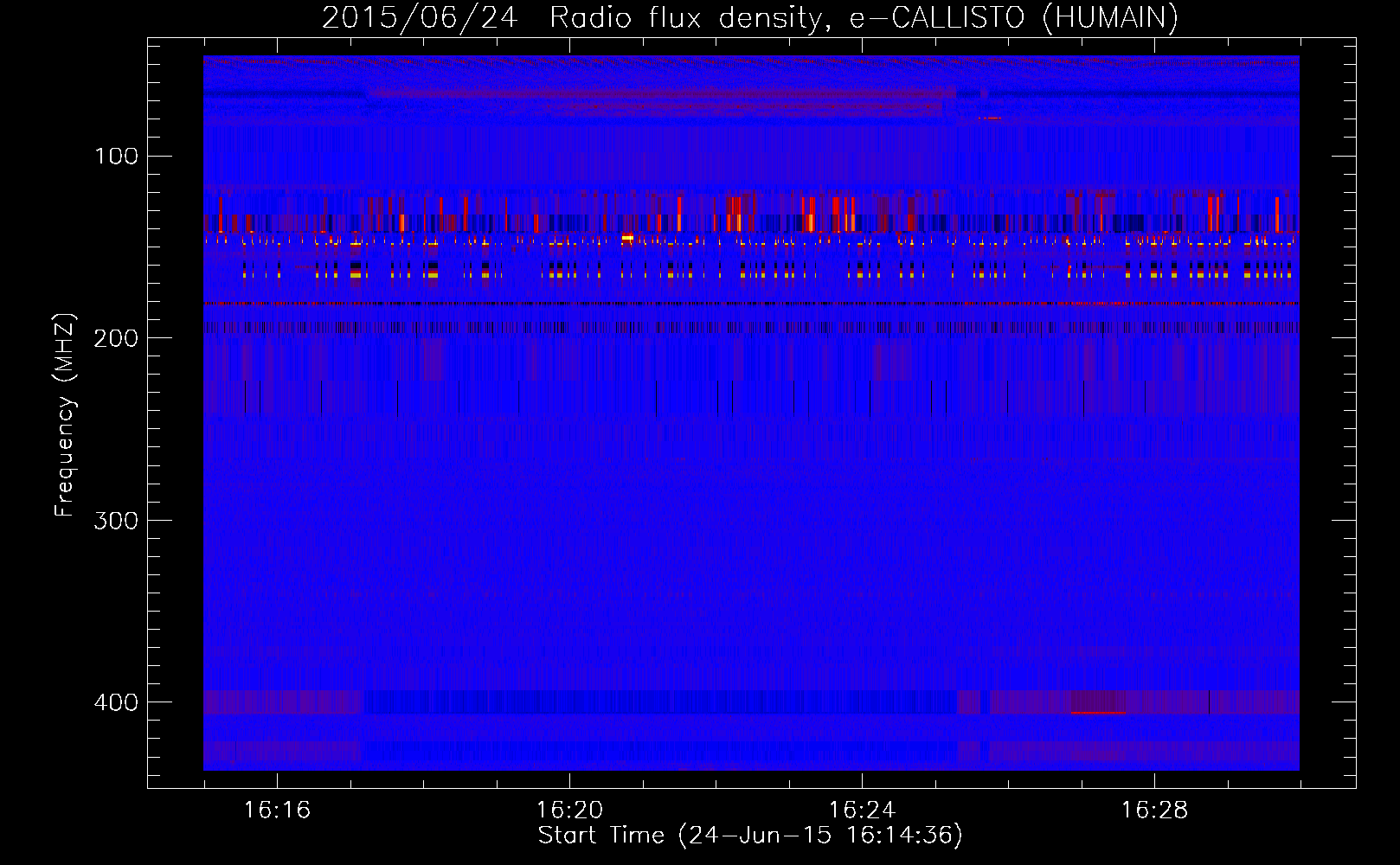Click the 100 frequency tick label
This screenshot has width=1400, height=865.
coord(116,157)
